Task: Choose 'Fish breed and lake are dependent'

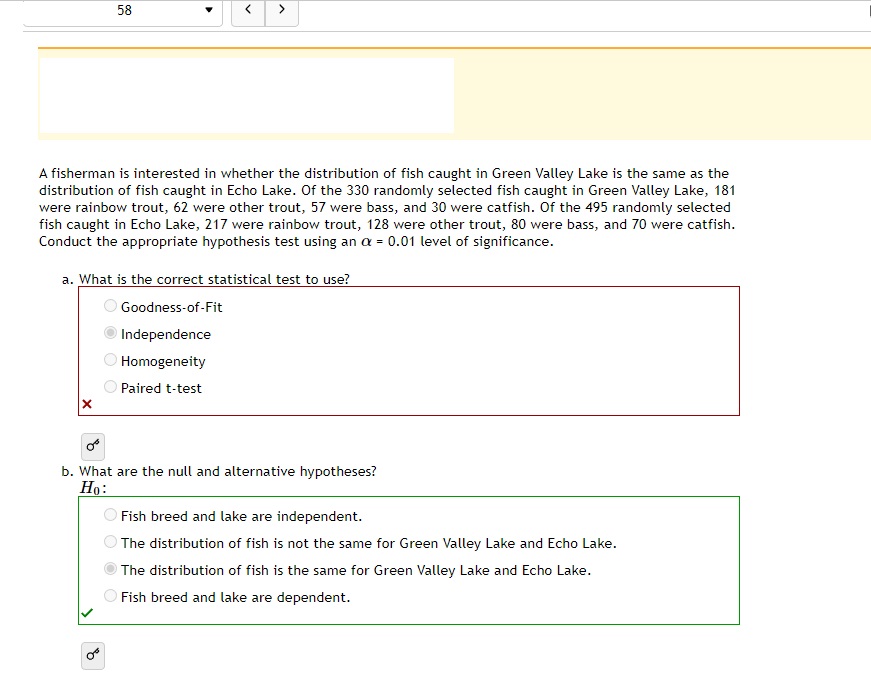Action: pos(110,596)
